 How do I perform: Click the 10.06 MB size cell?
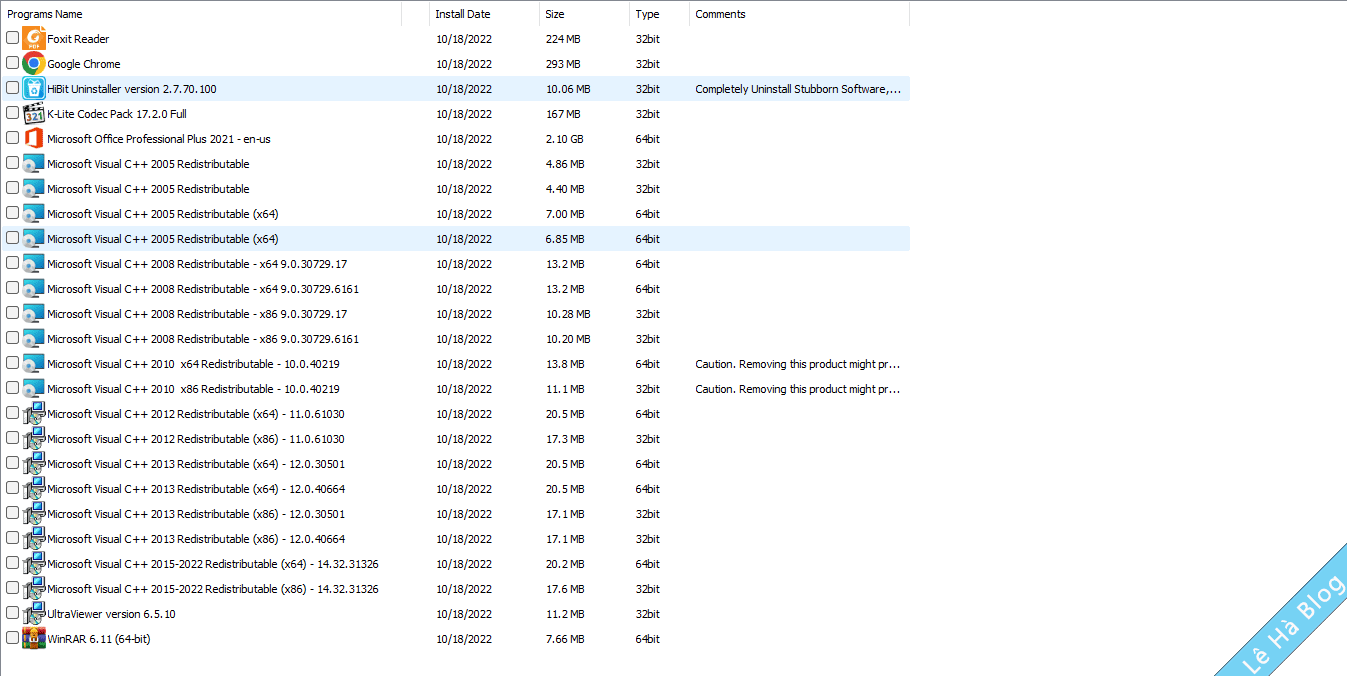click(568, 89)
